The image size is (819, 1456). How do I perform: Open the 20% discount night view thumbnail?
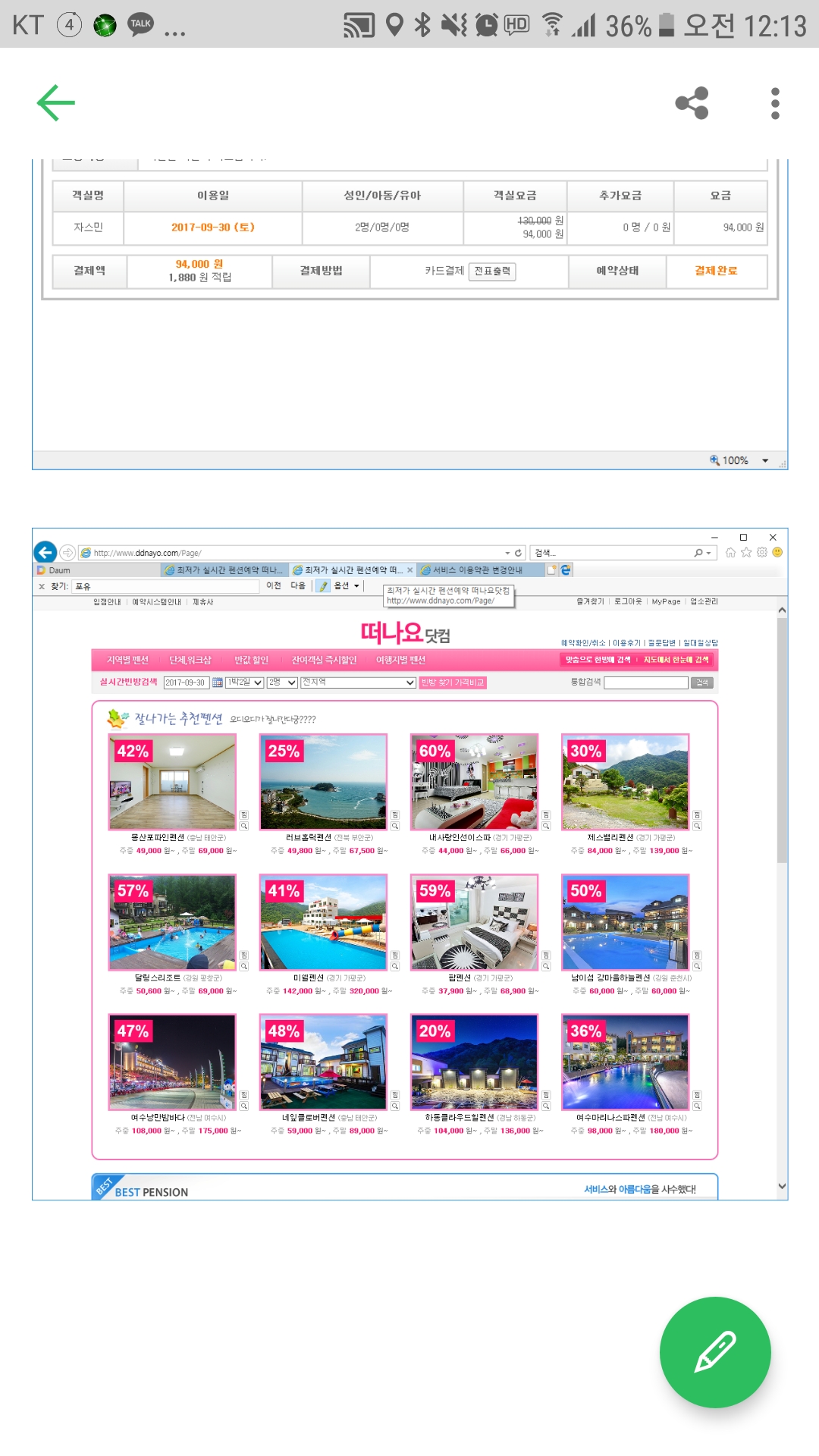[474, 1062]
